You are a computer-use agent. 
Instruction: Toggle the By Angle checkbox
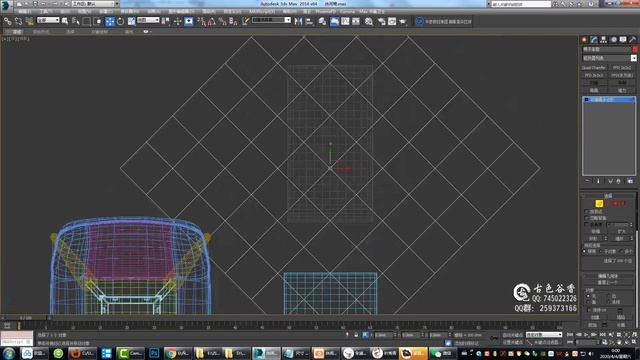click(x=587, y=224)
